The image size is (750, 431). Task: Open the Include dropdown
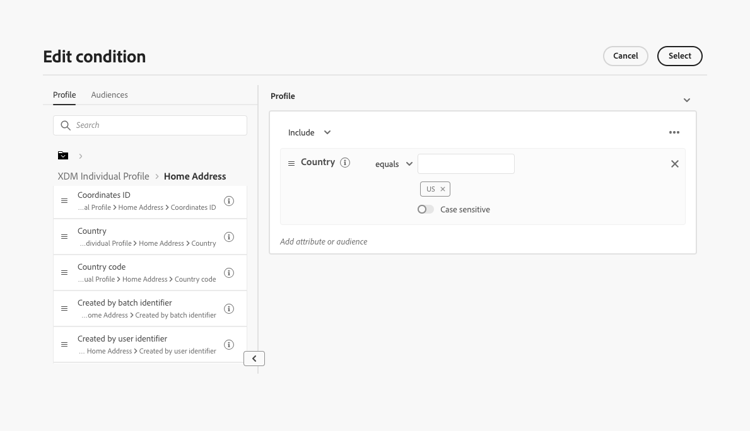309,133
